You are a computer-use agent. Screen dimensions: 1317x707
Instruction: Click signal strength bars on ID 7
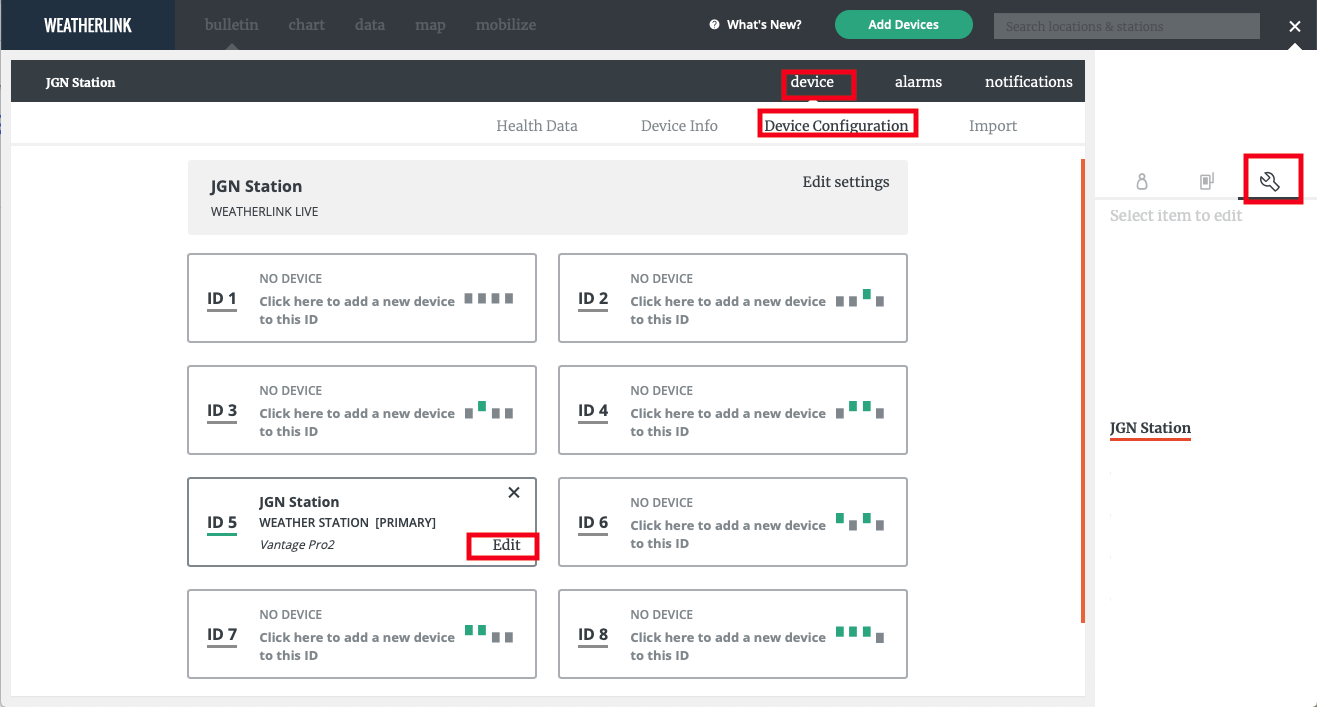(489, 633)
